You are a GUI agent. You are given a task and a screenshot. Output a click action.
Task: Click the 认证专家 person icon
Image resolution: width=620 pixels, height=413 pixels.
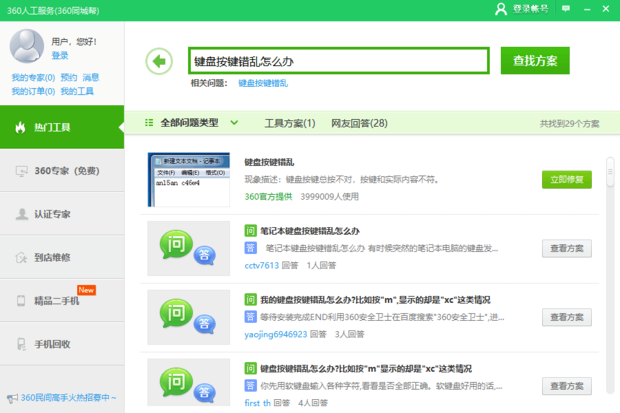(21, 214)
